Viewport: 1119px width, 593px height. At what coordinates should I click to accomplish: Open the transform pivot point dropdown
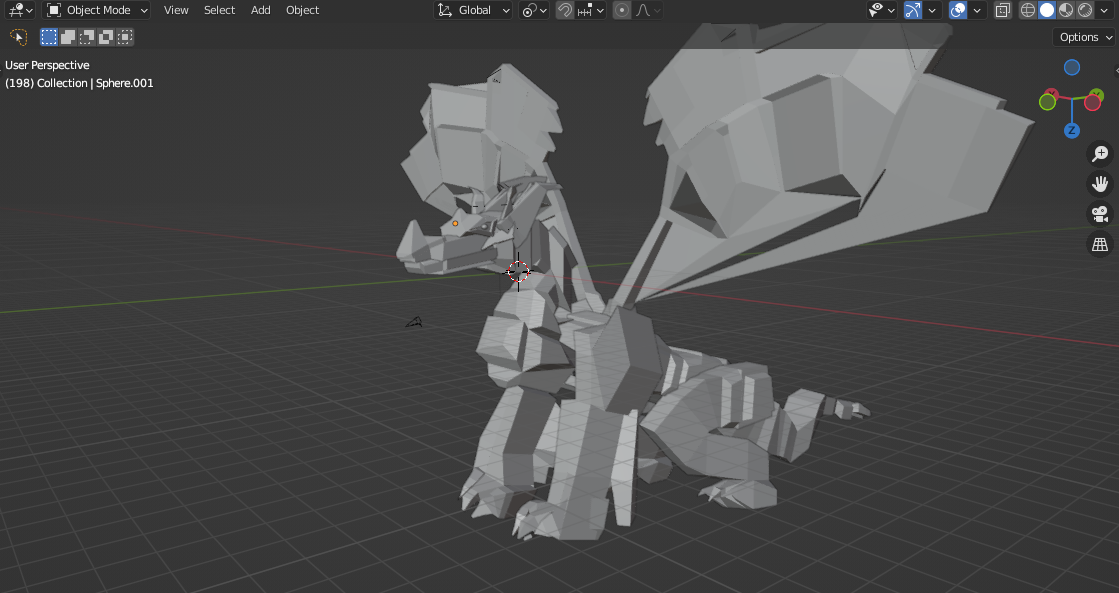tap(534, 10)
